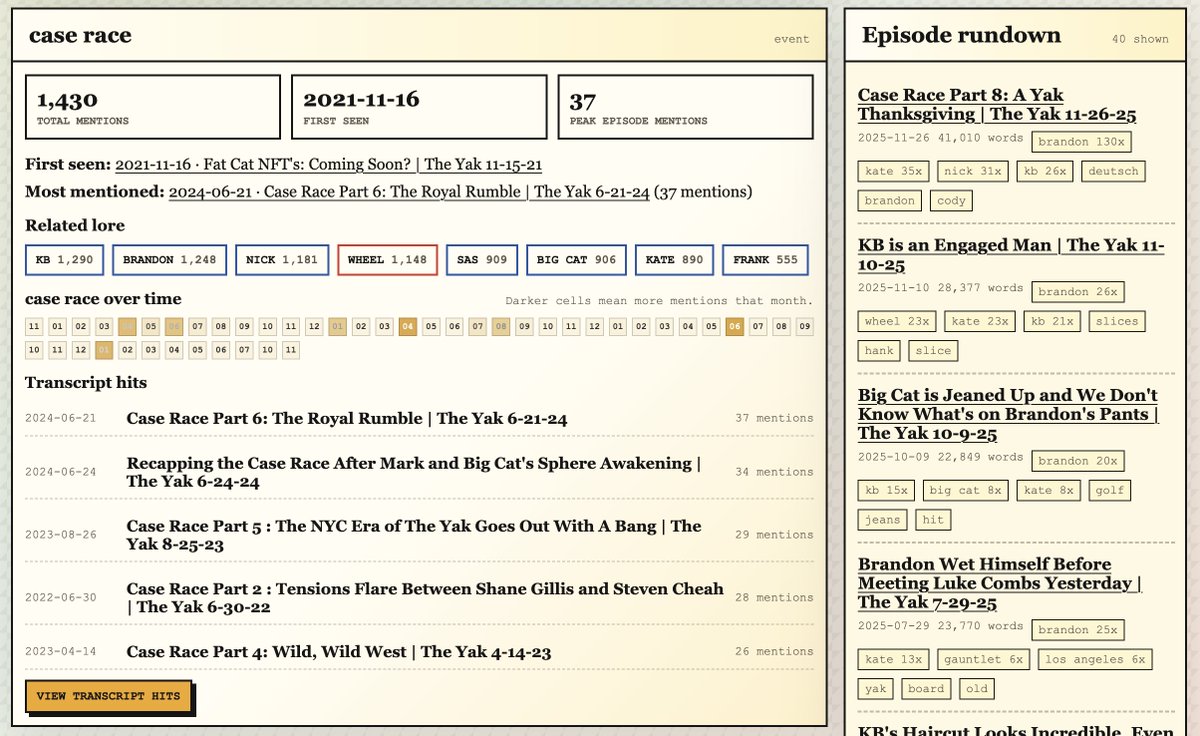Click the '40 shown' count label

(1140, 39)
